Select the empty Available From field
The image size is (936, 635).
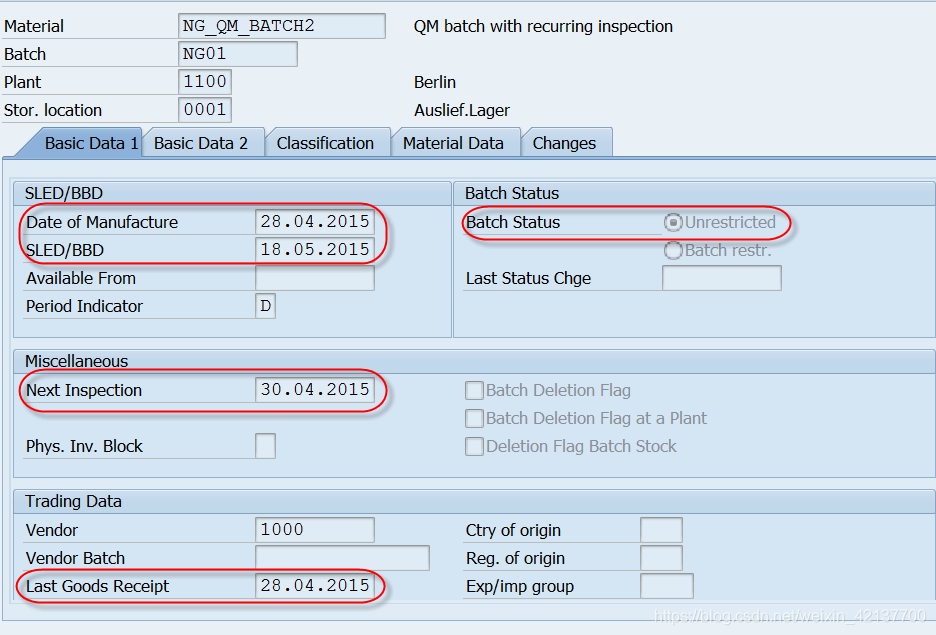[316, 278]
